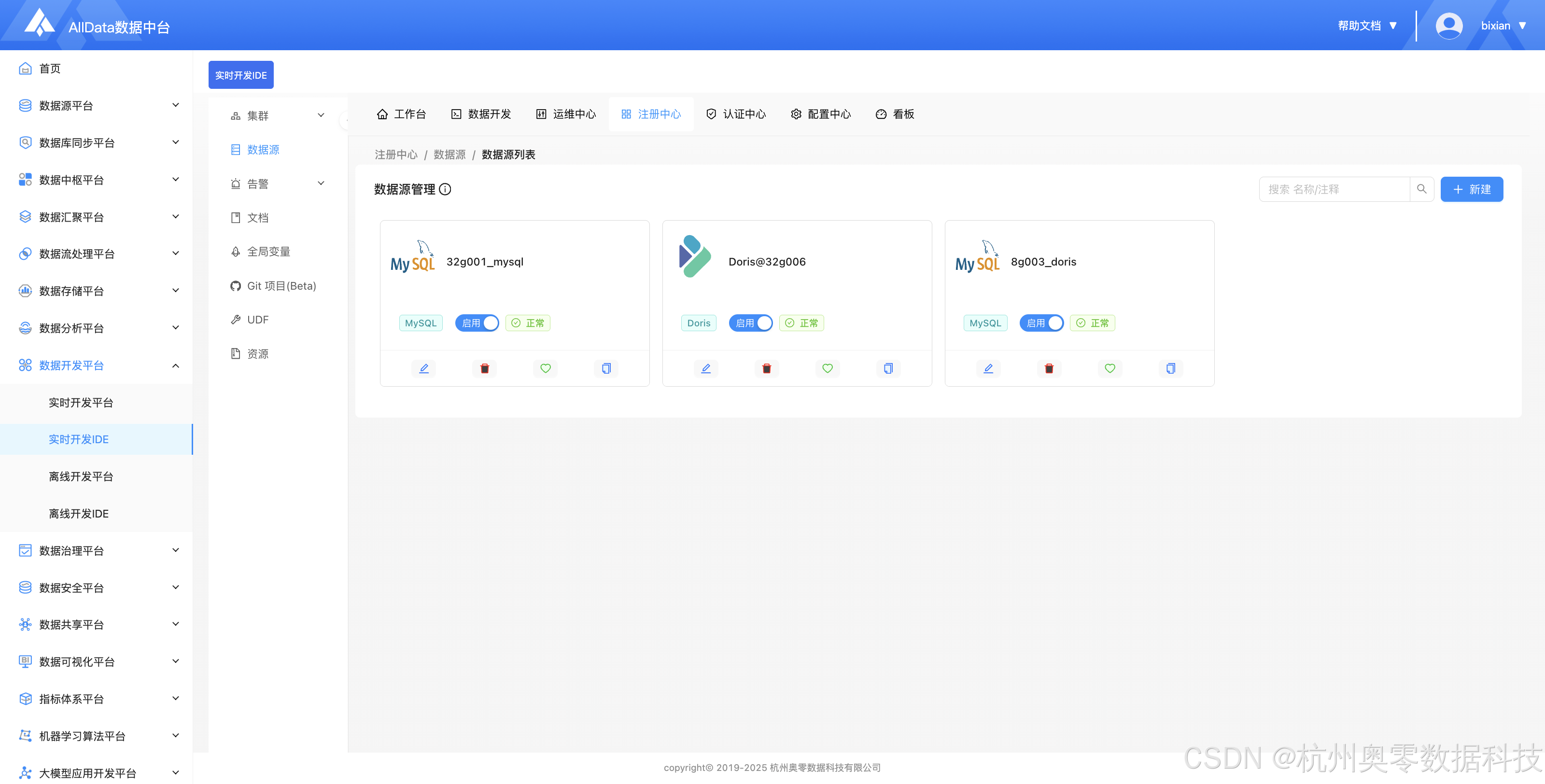Viewport: 1545px width, 784px height.
Task: Delete the Doris@32g006 data source
Action: [x=767, y=368]
